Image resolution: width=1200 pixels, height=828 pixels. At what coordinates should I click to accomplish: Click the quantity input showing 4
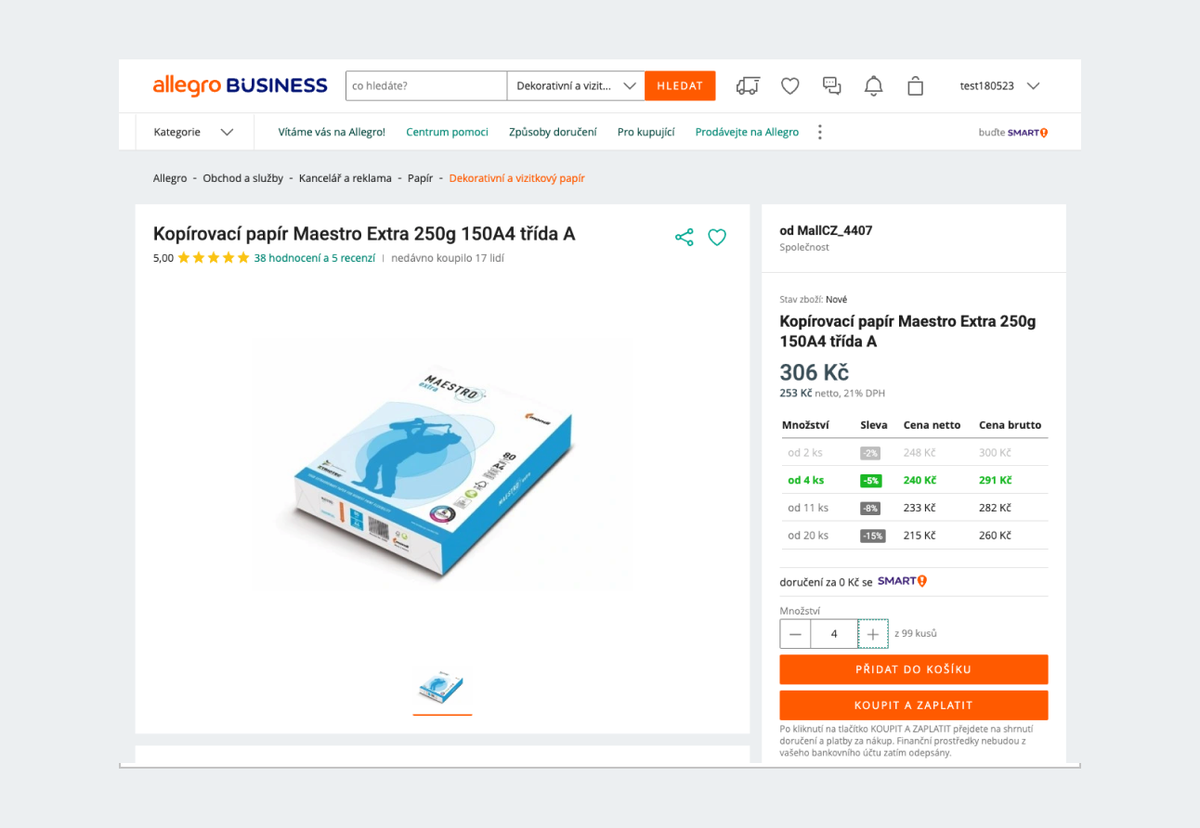[834, 634]
